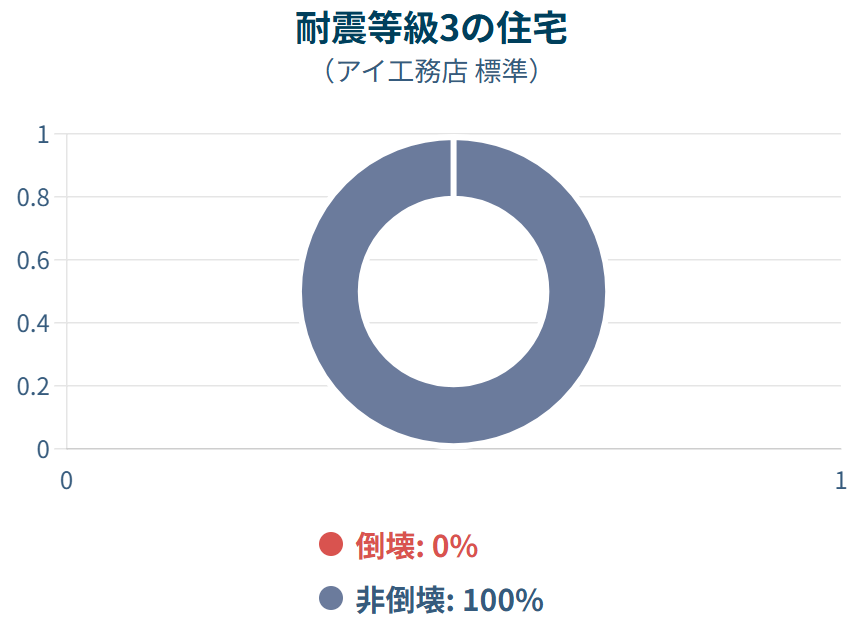Select the y-axis tick label 0.4

(34, 323)
